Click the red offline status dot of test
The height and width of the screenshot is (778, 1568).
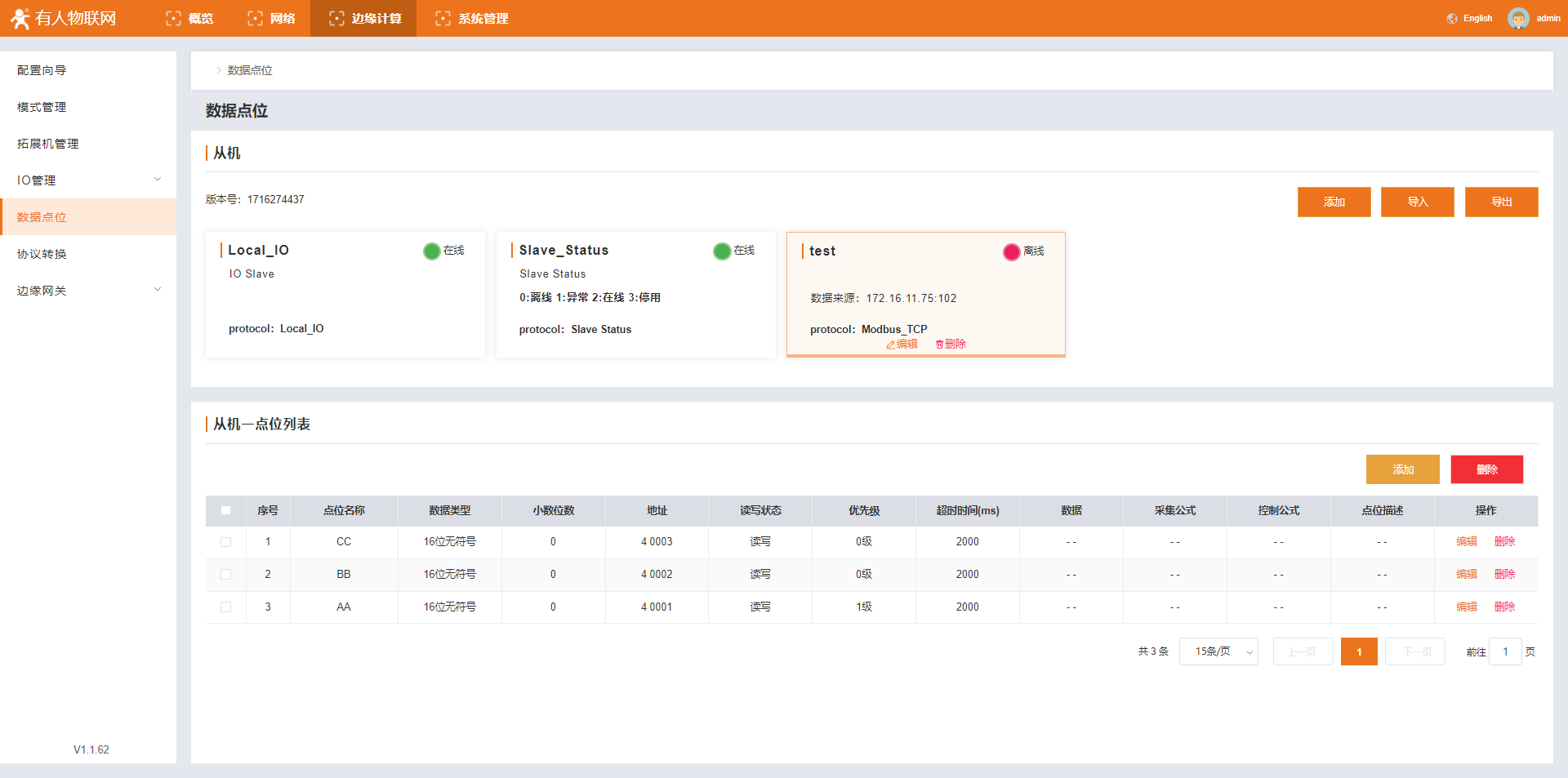[x=1011, y=251]
